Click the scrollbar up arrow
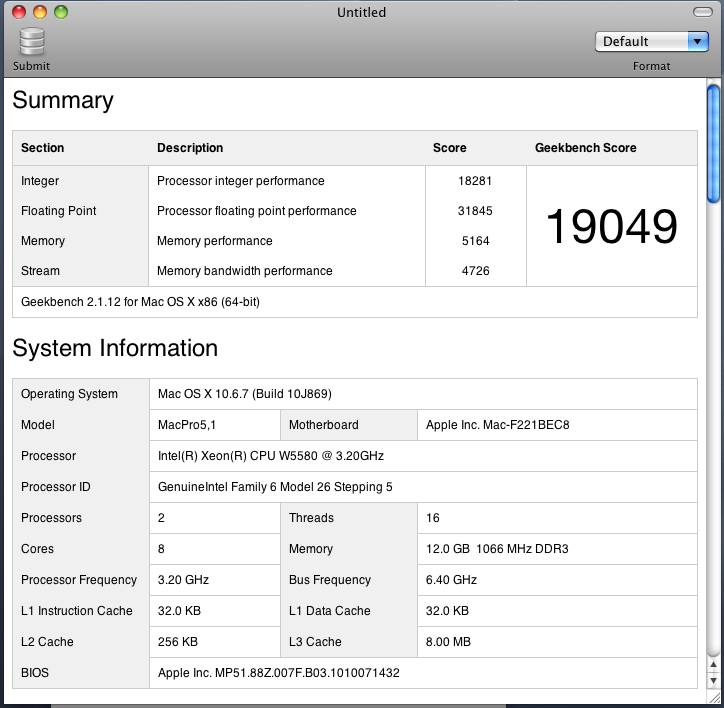This screenshot has height=708, width=724. 713,665
